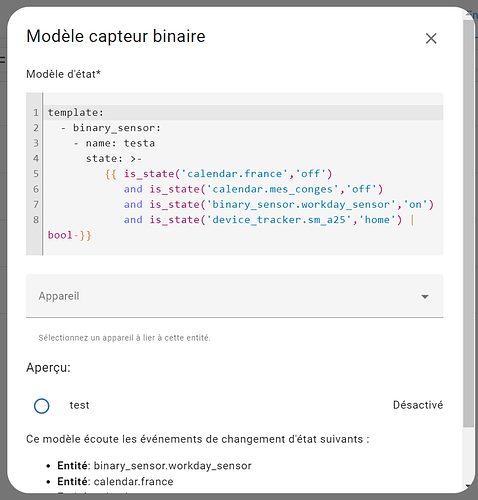Click the 'state: >-' code line
Viewport: 478px width, 500px height.
tap(114, 159)
